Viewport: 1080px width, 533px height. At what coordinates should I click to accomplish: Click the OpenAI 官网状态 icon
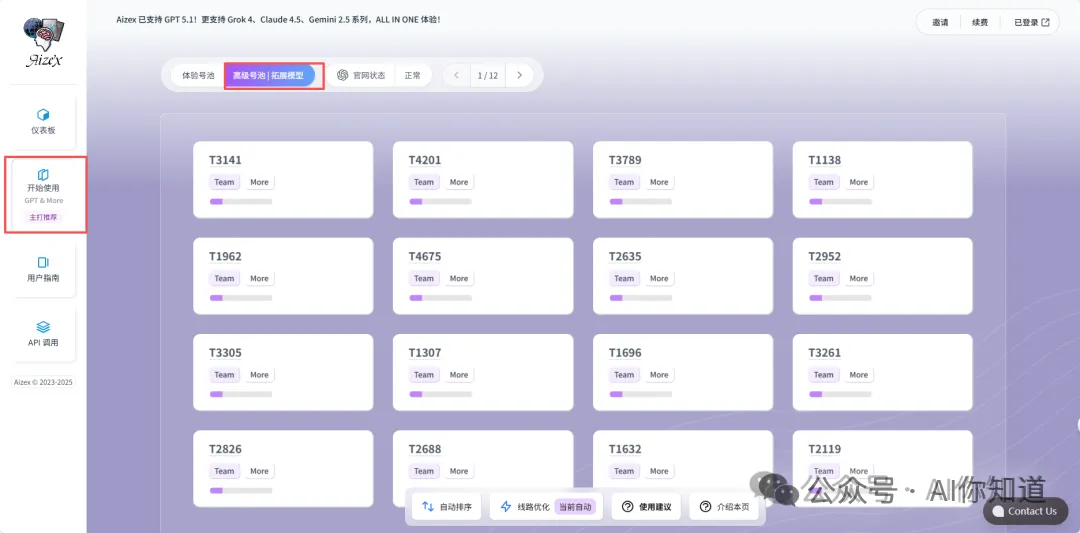click(342, 75)
